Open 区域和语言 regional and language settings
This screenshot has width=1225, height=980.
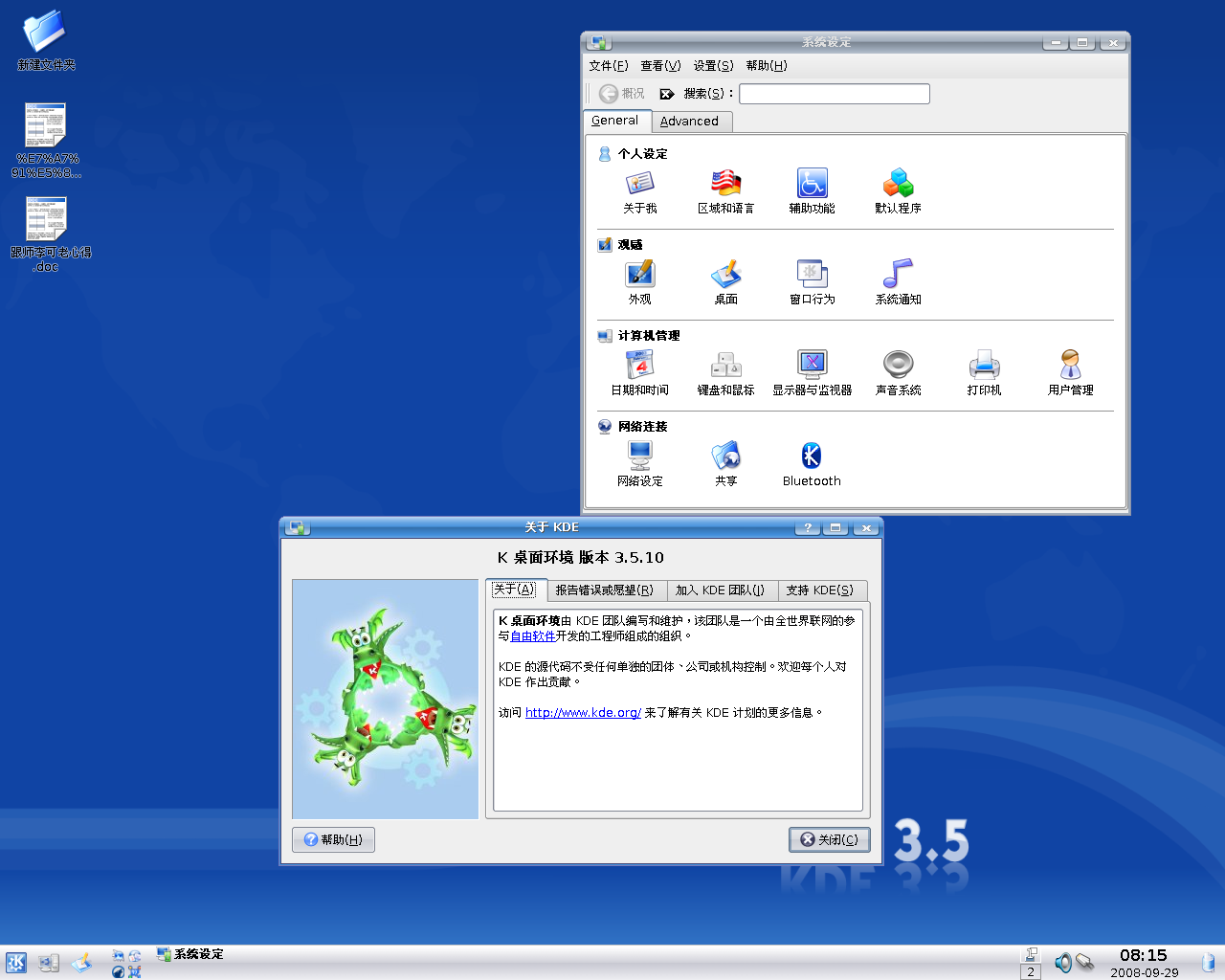pyautogui.click(x=725, y=191)
